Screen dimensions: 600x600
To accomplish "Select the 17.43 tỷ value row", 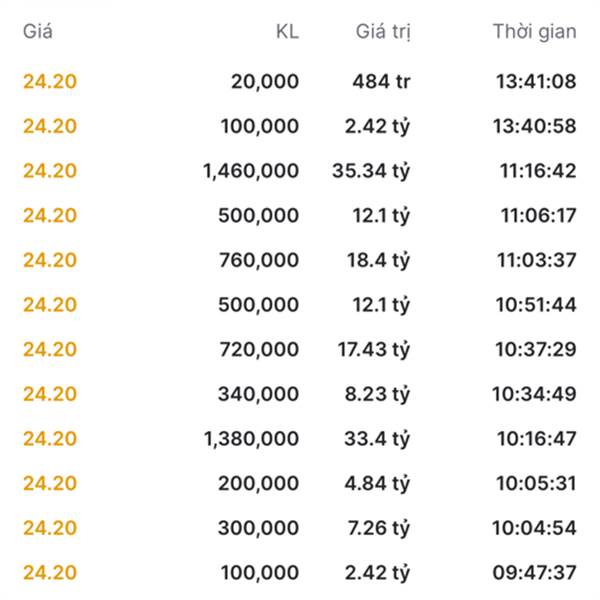I will pyautogui.click(x=300, y=349).
